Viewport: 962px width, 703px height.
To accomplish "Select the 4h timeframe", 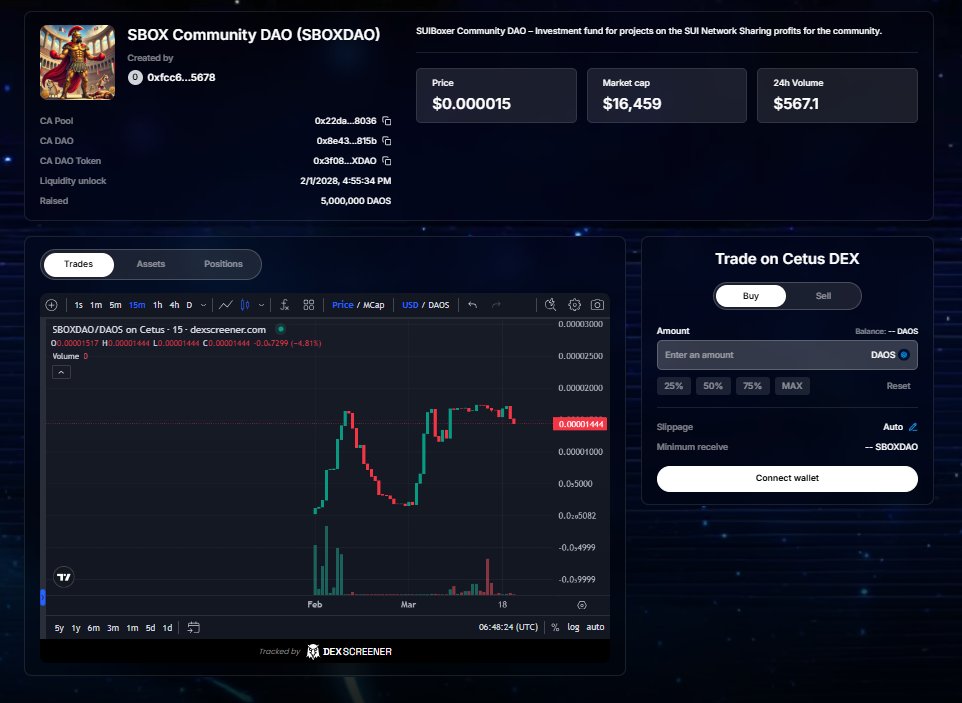I will 174,305.
